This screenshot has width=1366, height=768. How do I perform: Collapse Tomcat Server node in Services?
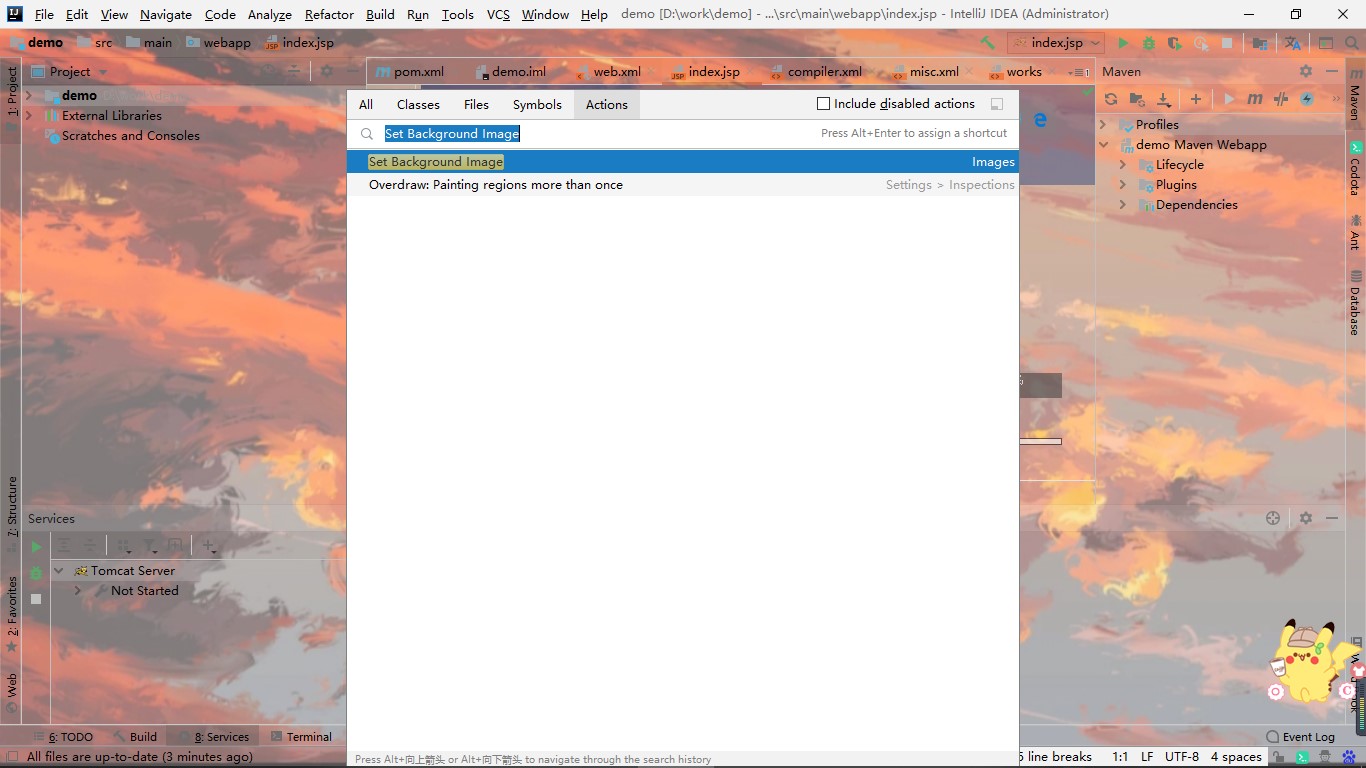(x=58, y=571)
